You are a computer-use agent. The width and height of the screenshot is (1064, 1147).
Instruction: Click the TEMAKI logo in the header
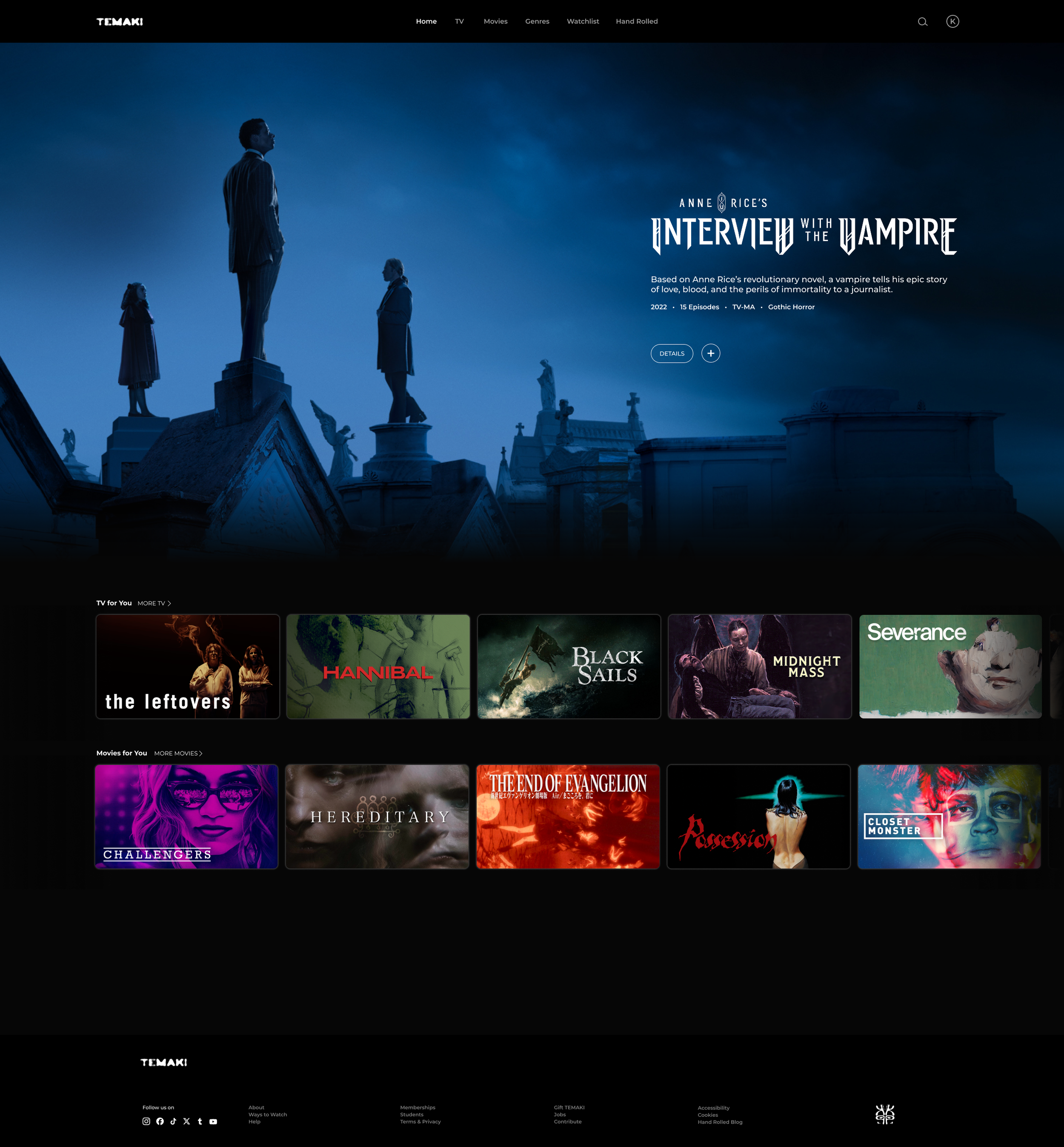pyautogui.click(x=119, y=21)
